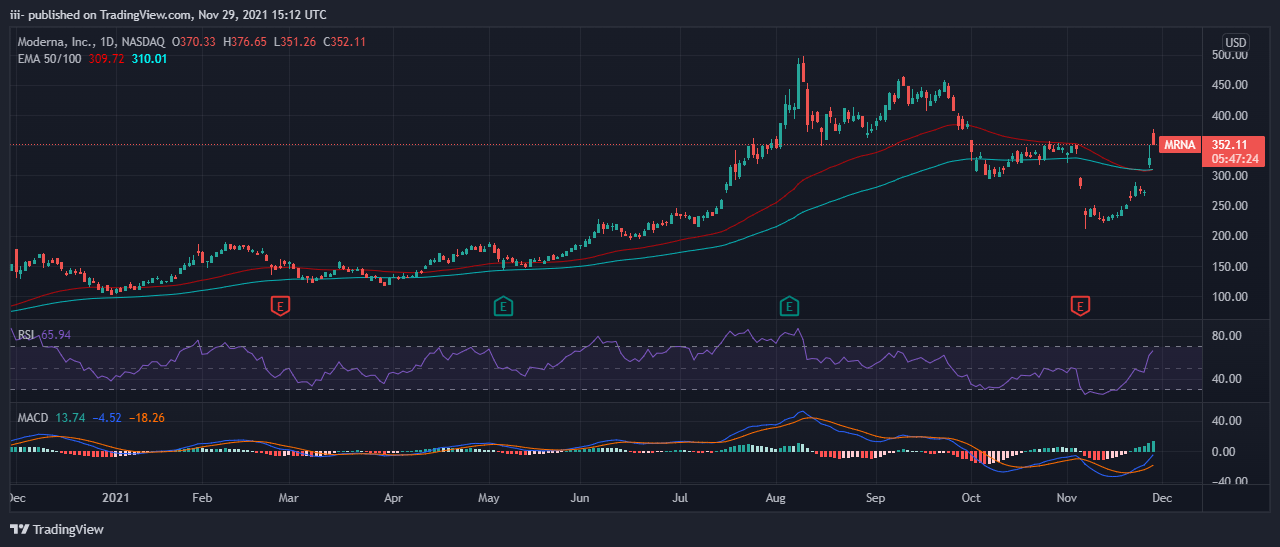Click the May time axis label
The width and height of the screenshot is (1280, 547).
pos(488,496)
